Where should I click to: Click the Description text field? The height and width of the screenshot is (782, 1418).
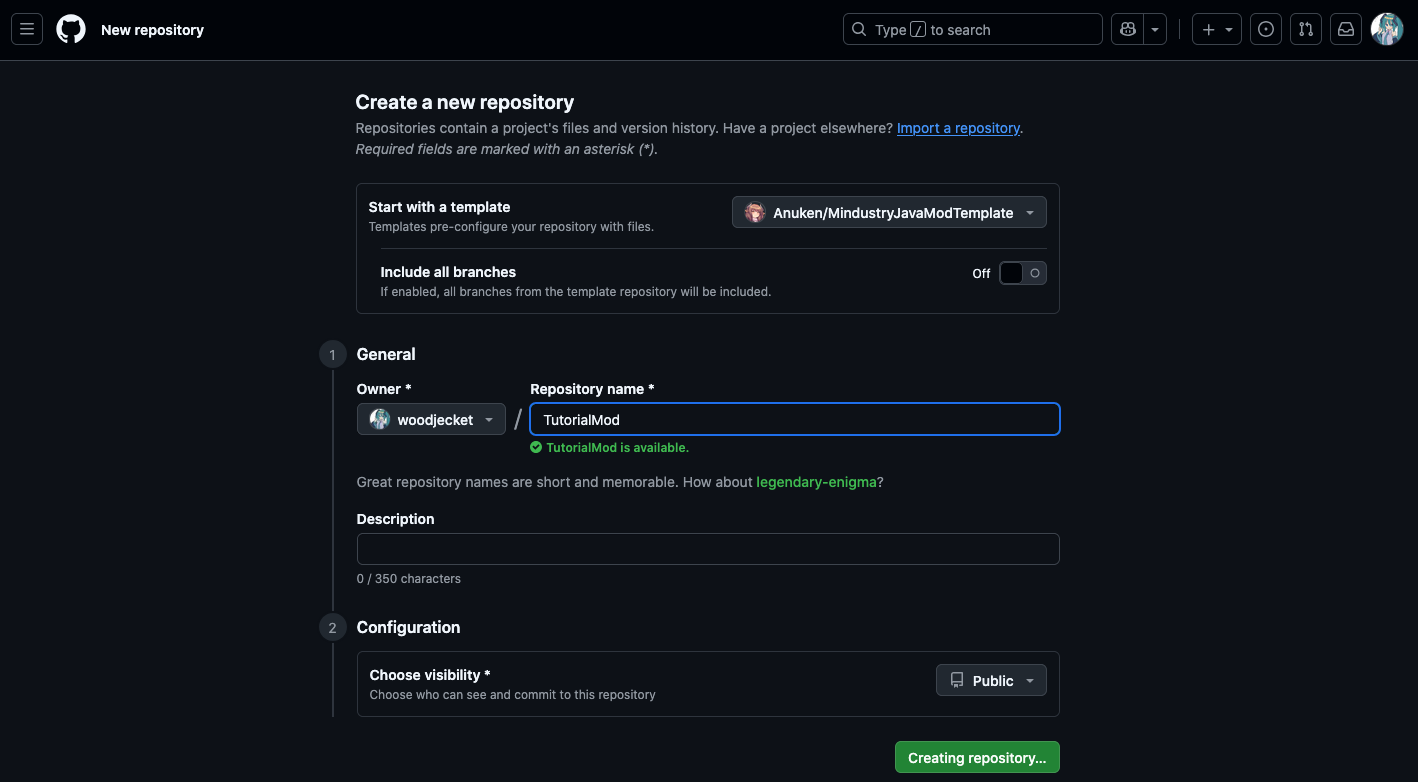[x=707, y=548]
